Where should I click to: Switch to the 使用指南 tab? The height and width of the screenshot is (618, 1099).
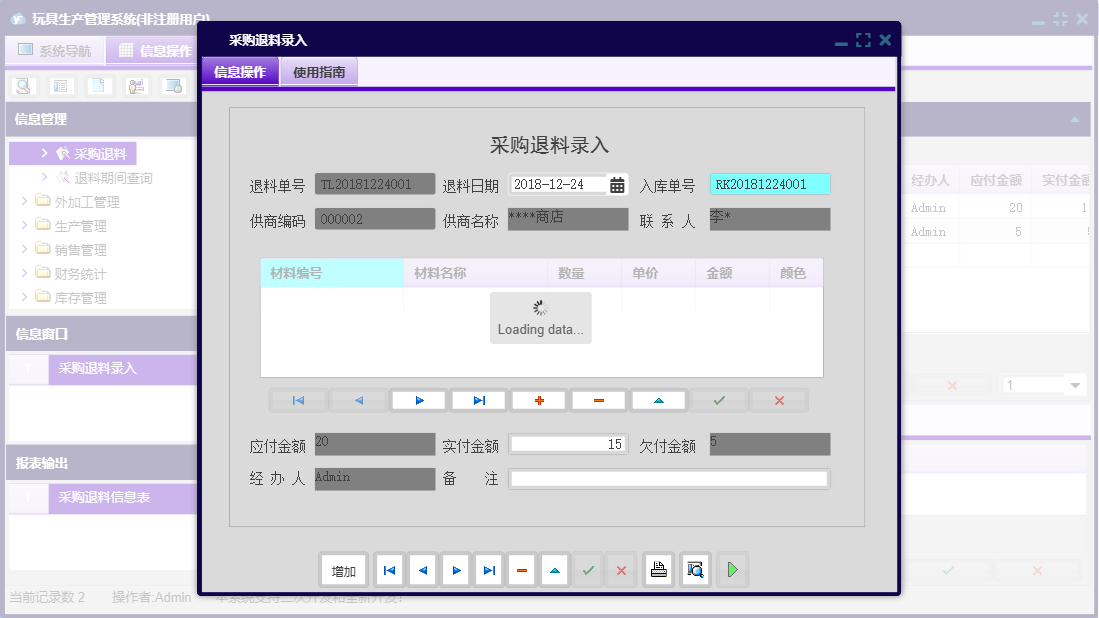pyautogui.click(x=318, y=72)
